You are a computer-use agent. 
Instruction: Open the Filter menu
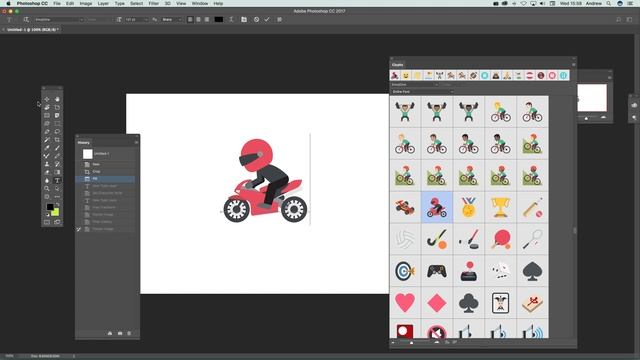pos(153,3)
